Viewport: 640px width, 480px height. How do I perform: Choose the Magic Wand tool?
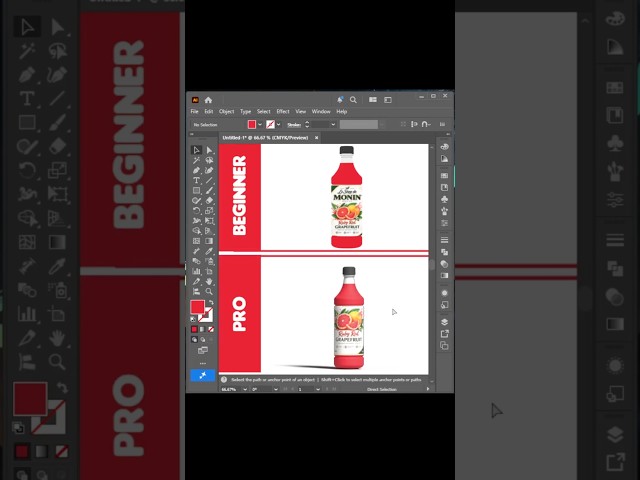coord(196,160)
